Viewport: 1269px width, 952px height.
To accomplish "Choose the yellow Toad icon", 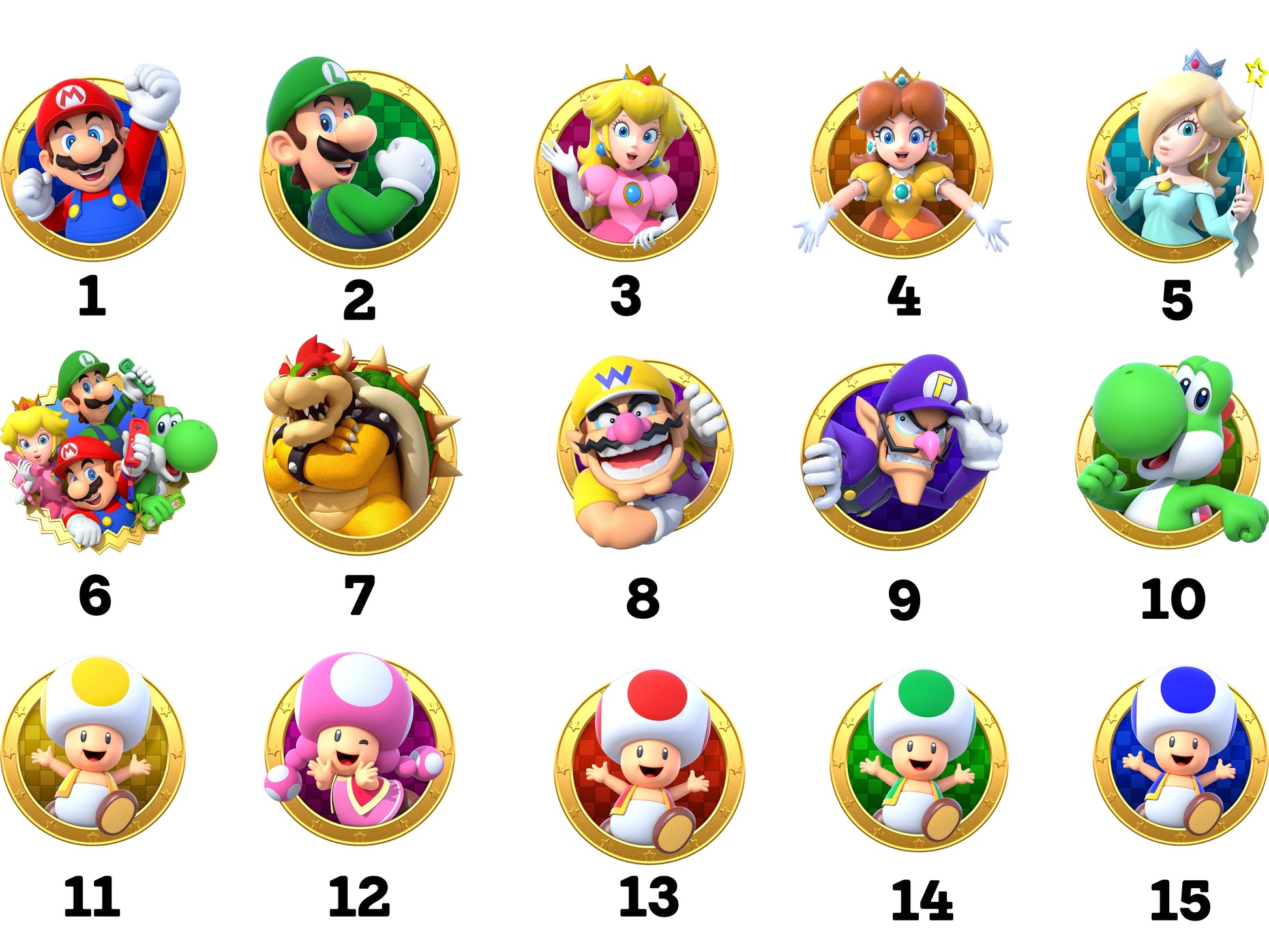I will (93, 750).
